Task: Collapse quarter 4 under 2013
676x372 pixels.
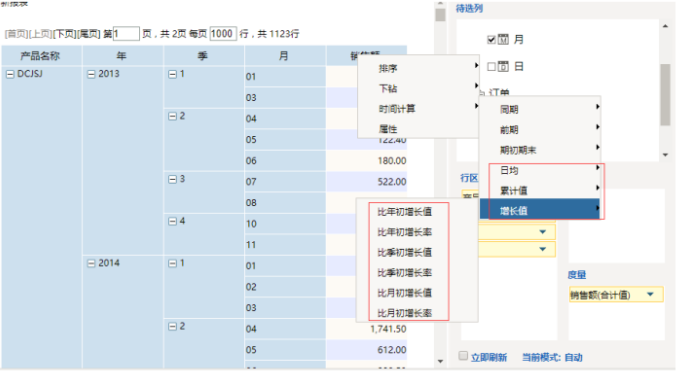Action: [x=172, y=222]
